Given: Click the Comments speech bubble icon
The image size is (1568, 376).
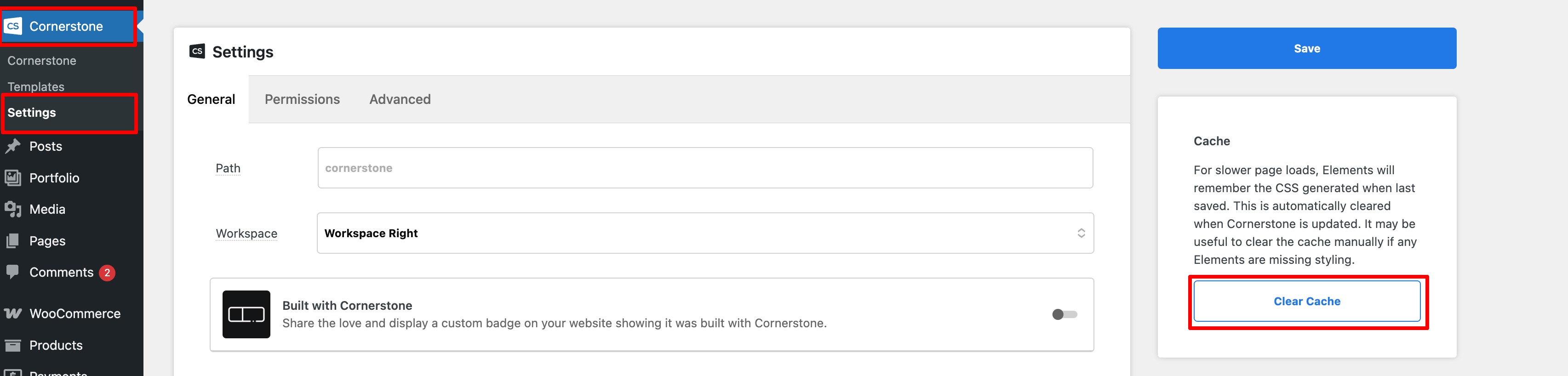Looking at the screenshot, I should coord(13,271).
